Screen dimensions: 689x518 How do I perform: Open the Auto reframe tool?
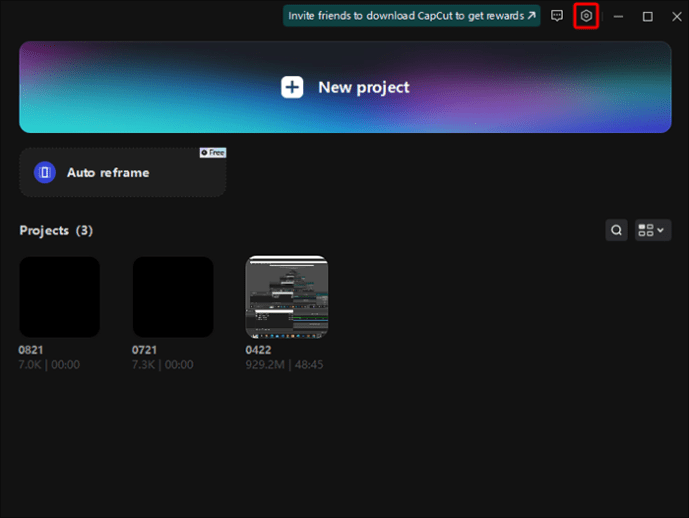click(123, 172)
